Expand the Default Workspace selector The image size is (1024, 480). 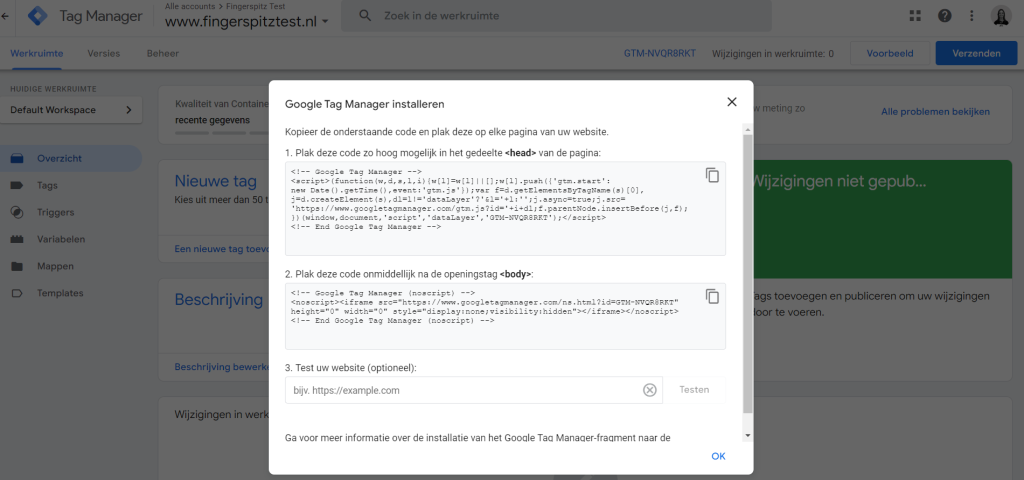click(71, 110)
